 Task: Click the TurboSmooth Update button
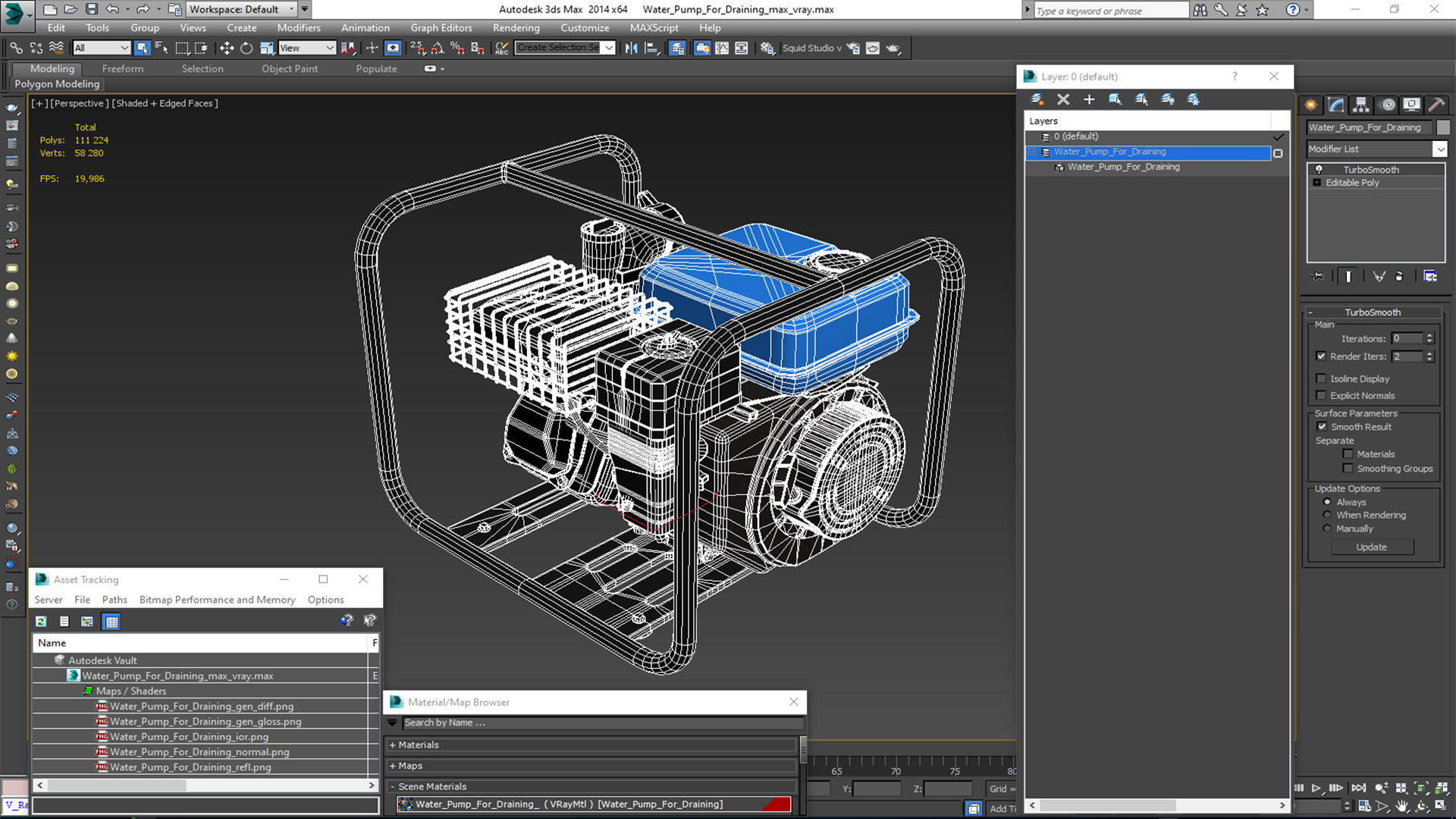pyautogui.click(x=1371, y=547)
